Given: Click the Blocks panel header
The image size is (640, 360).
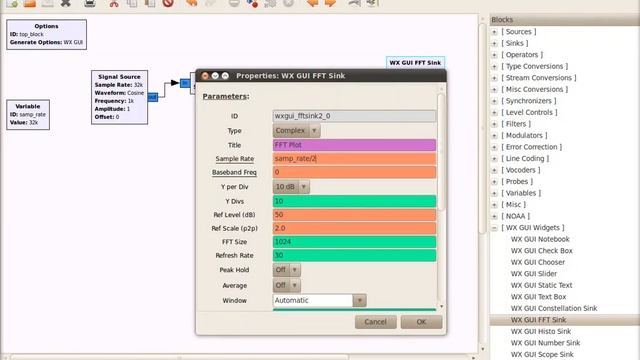Looking at the screenshot, I should pyautogui.click(x=564, y=20).
